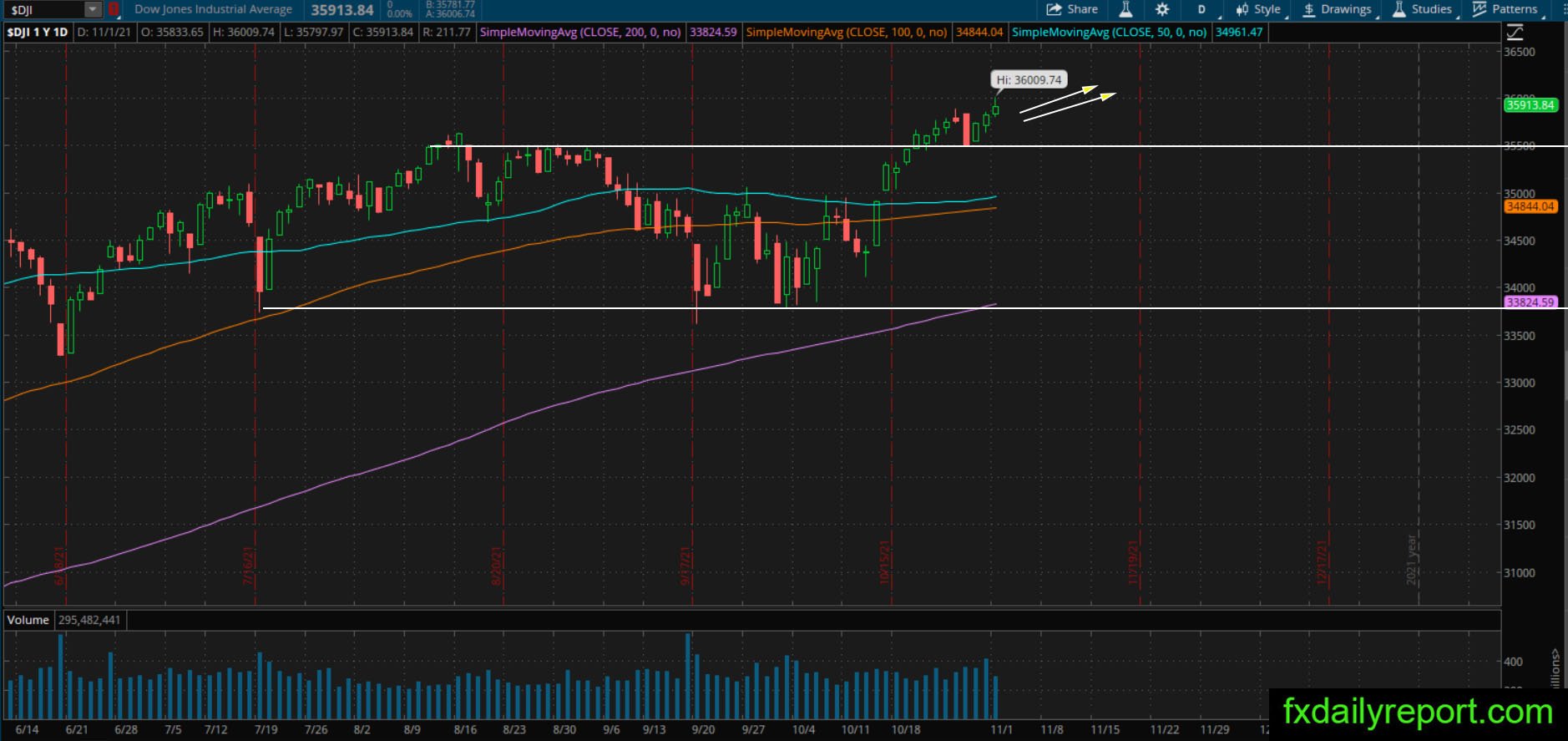
Task: Click the 31000 price axis label
Action: [1520, 573]
